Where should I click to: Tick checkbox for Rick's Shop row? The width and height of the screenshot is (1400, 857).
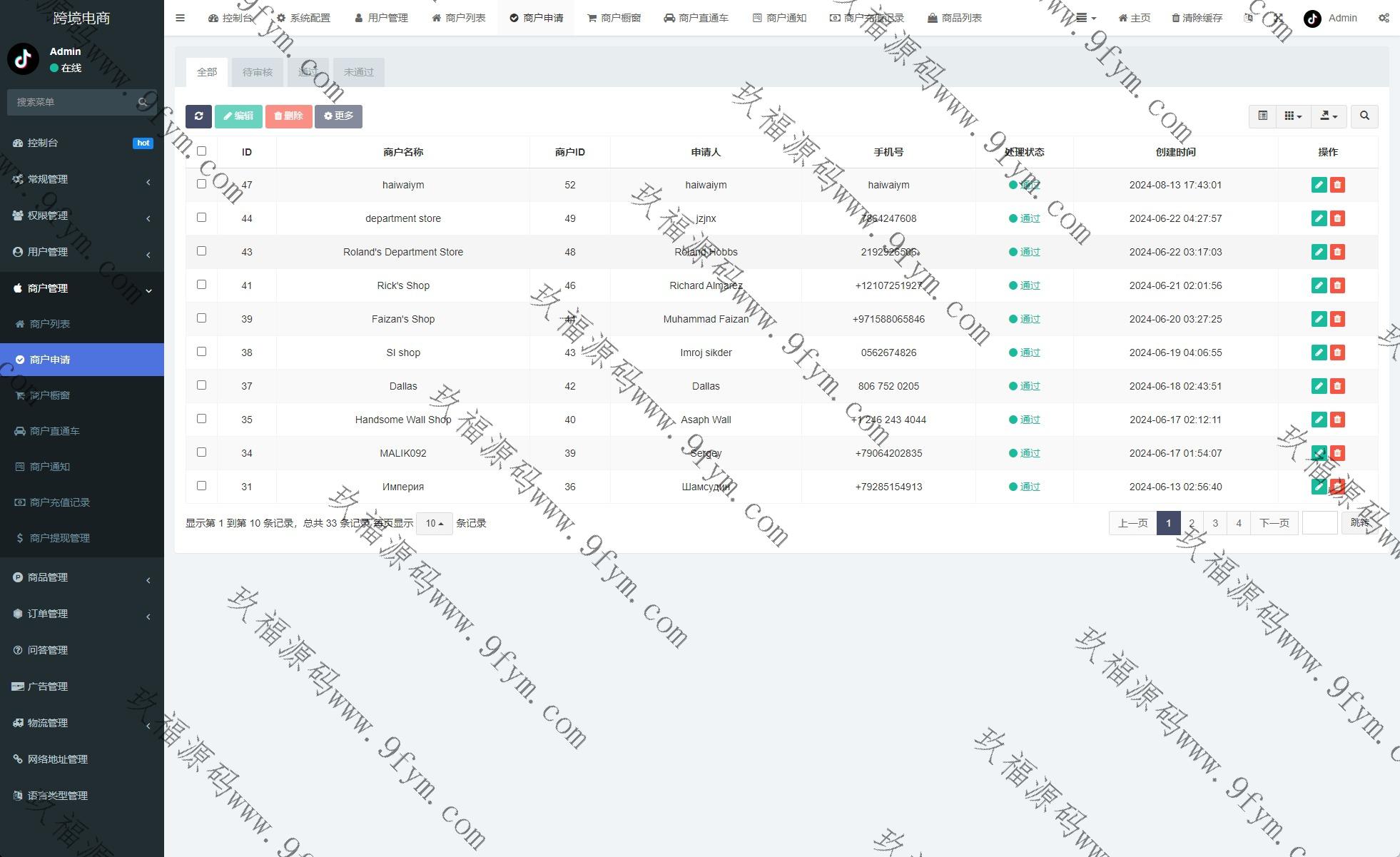coord(201,285)
